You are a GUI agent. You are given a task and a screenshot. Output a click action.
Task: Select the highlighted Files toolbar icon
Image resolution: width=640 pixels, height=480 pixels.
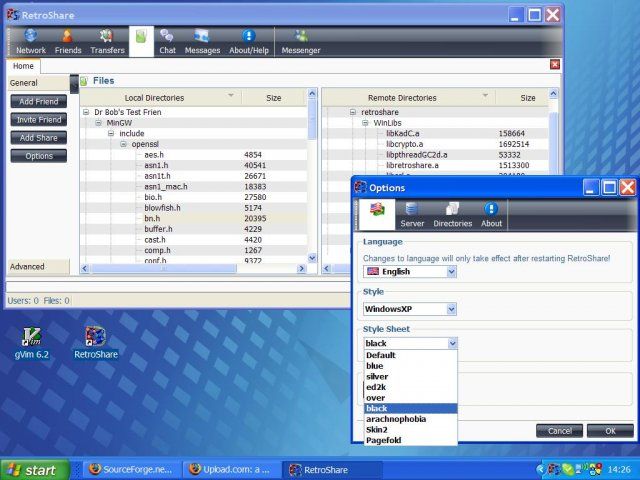[x=141, y=41]
